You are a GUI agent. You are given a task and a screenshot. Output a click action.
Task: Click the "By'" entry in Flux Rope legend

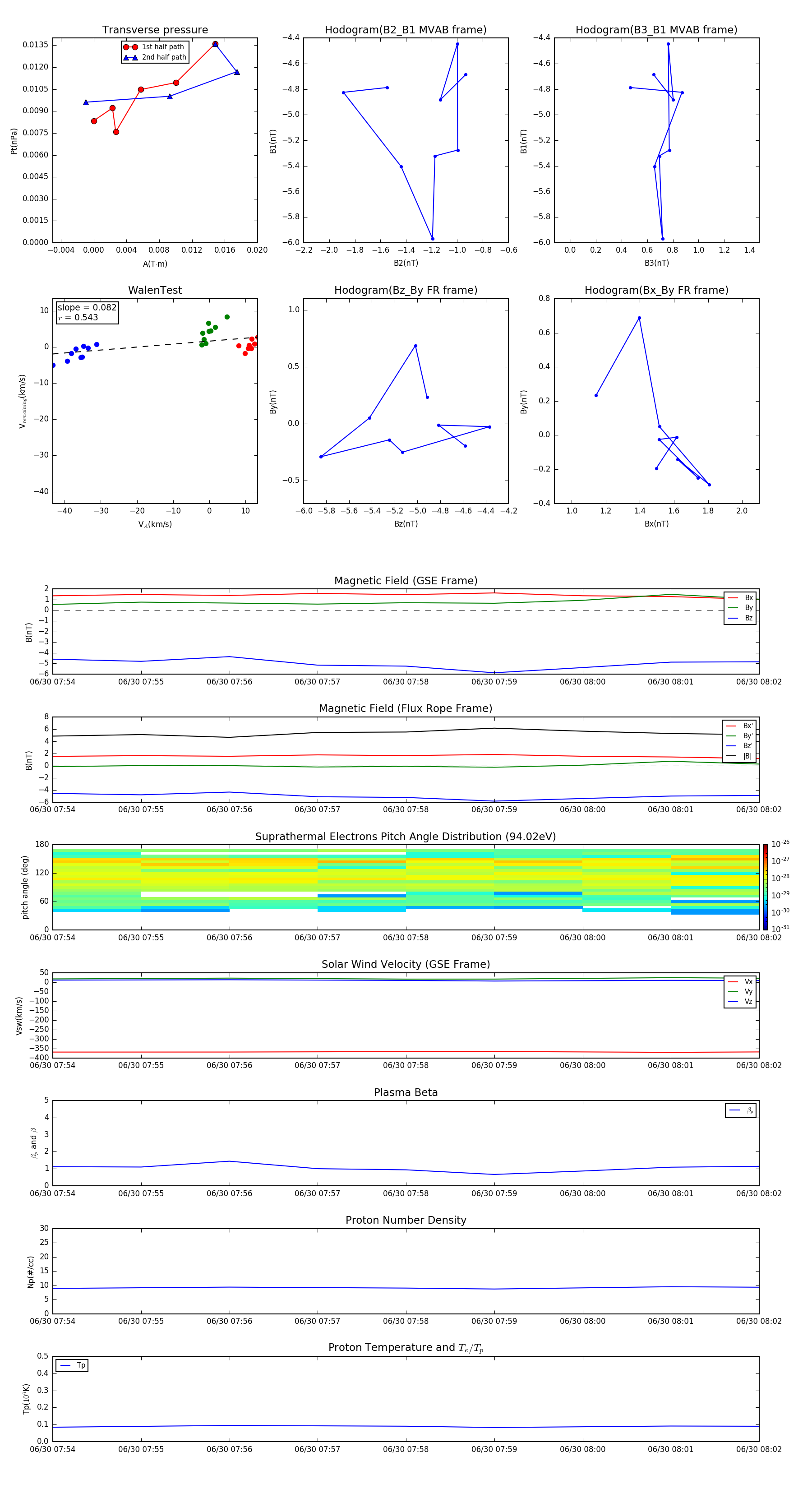[x=740, y=736]
